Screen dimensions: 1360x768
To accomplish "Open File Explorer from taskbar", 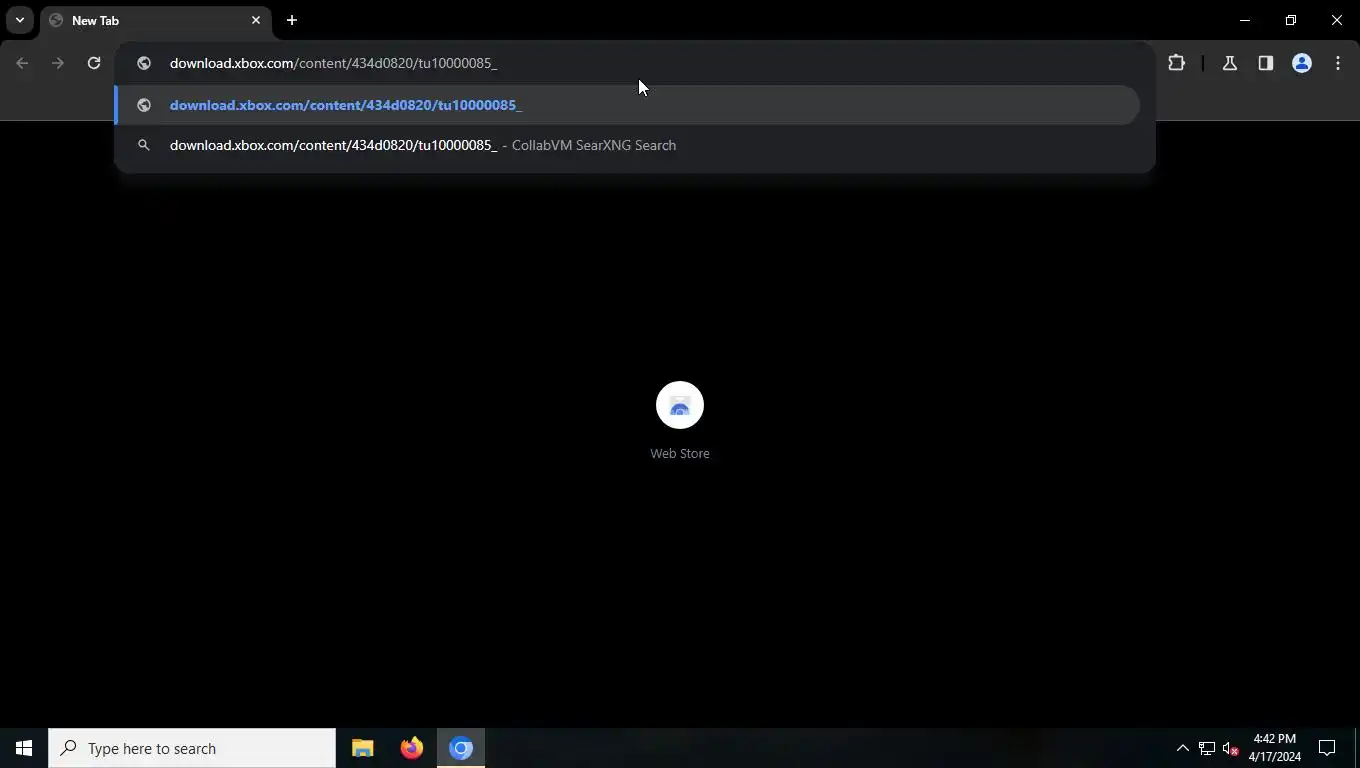I will (x=362, y=748).
